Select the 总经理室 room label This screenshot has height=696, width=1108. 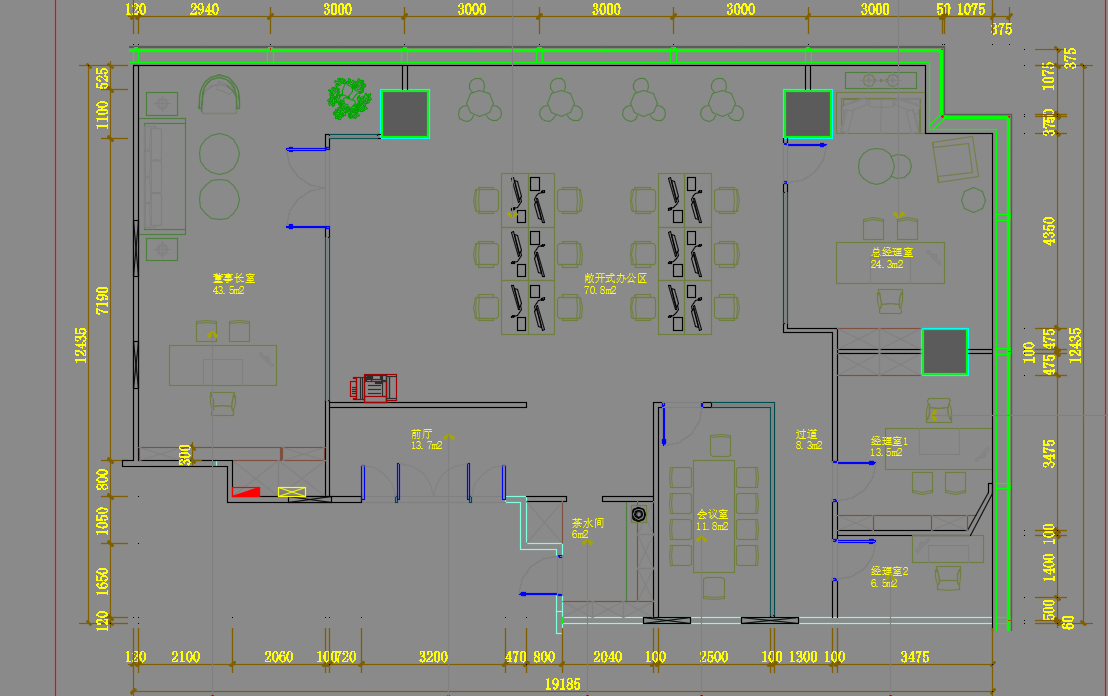click(x=891, y=253)
